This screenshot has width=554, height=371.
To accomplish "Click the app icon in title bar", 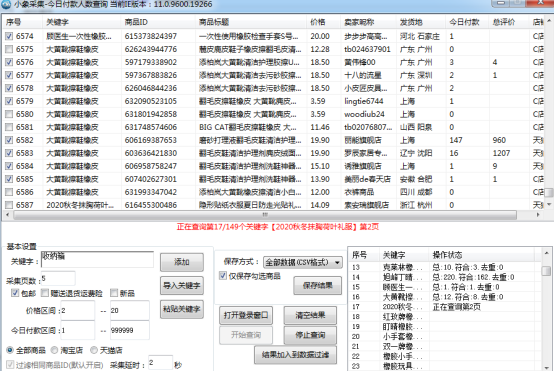I will pos(6,4).
